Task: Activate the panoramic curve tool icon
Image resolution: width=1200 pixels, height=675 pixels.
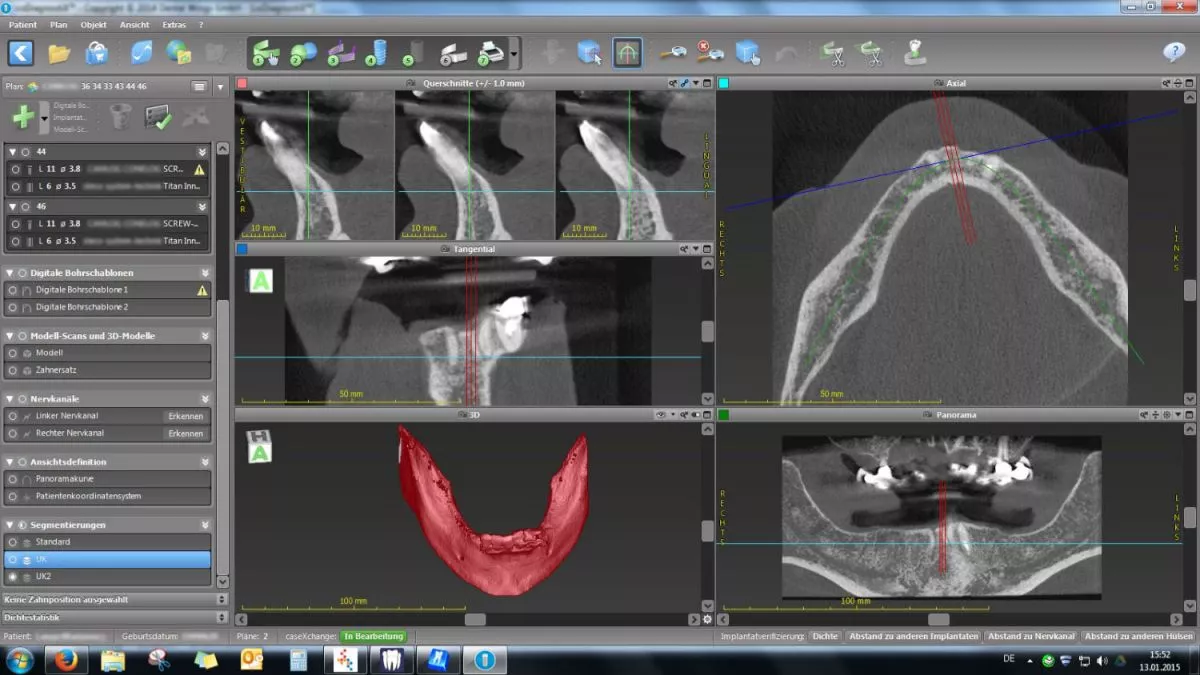Action: click(x=627, y=53)
